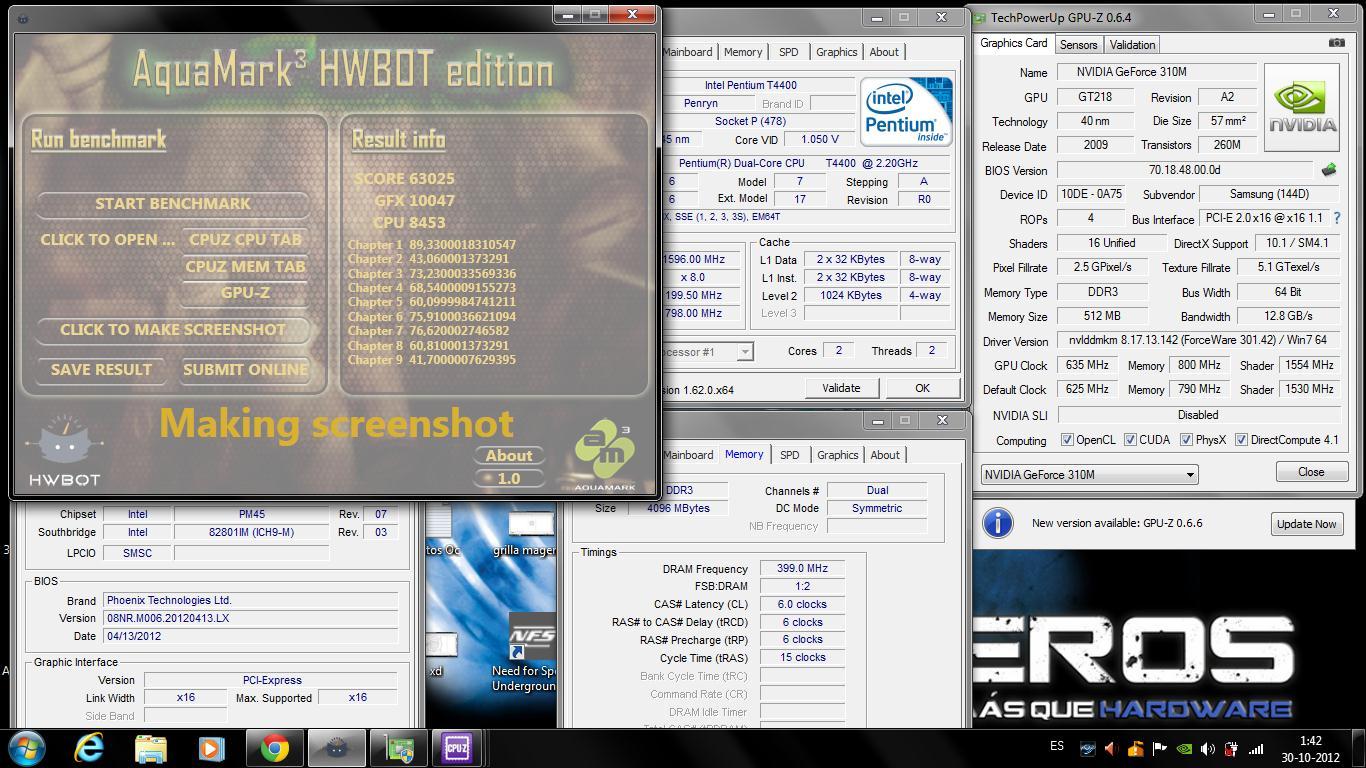Open the Windows Start menu

click(x=26, y=748)
